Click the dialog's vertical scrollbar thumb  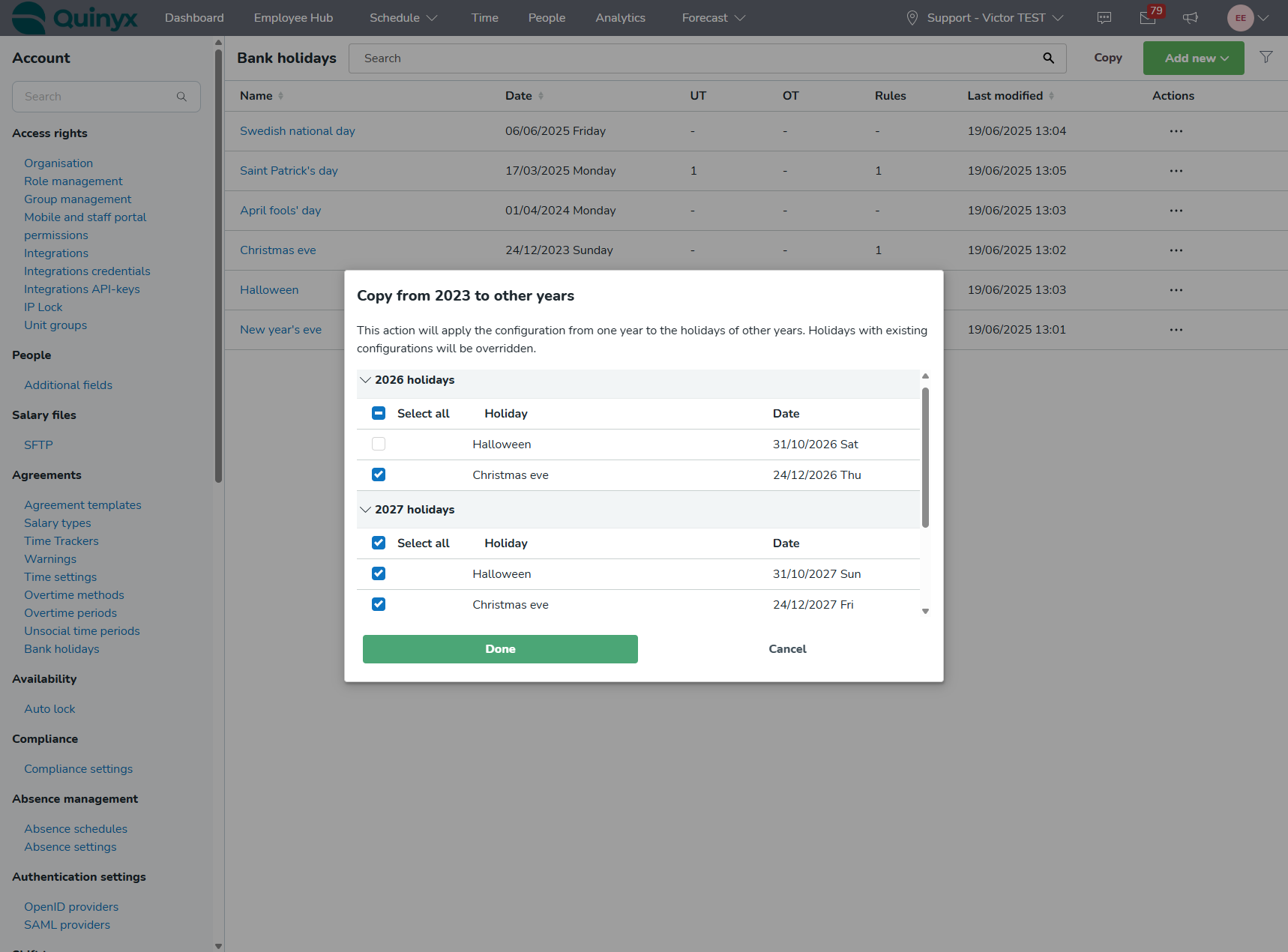click(x=925, y=457)
